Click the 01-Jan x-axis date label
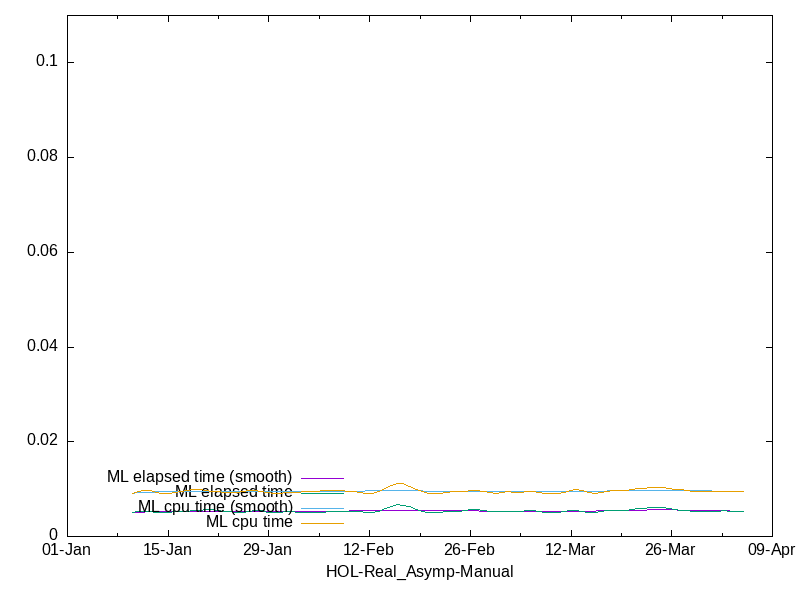This screenshot has height=600, width=800. (66, 550)
